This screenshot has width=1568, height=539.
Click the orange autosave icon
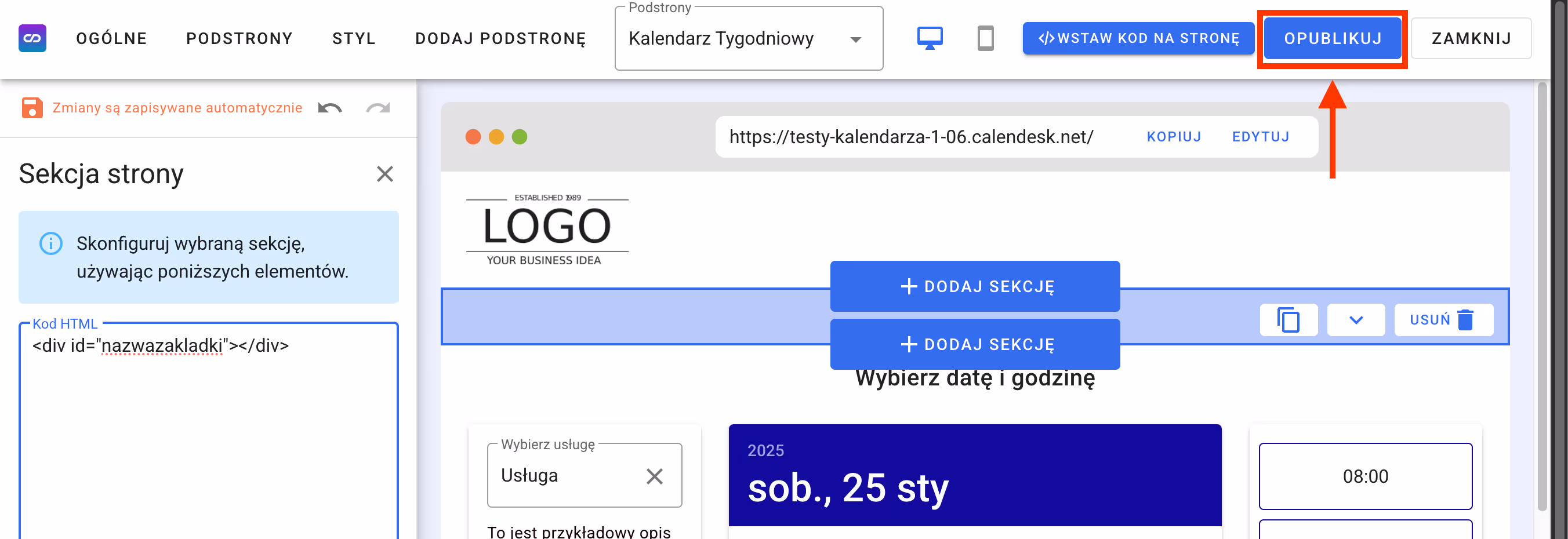[x=32, y=108]
